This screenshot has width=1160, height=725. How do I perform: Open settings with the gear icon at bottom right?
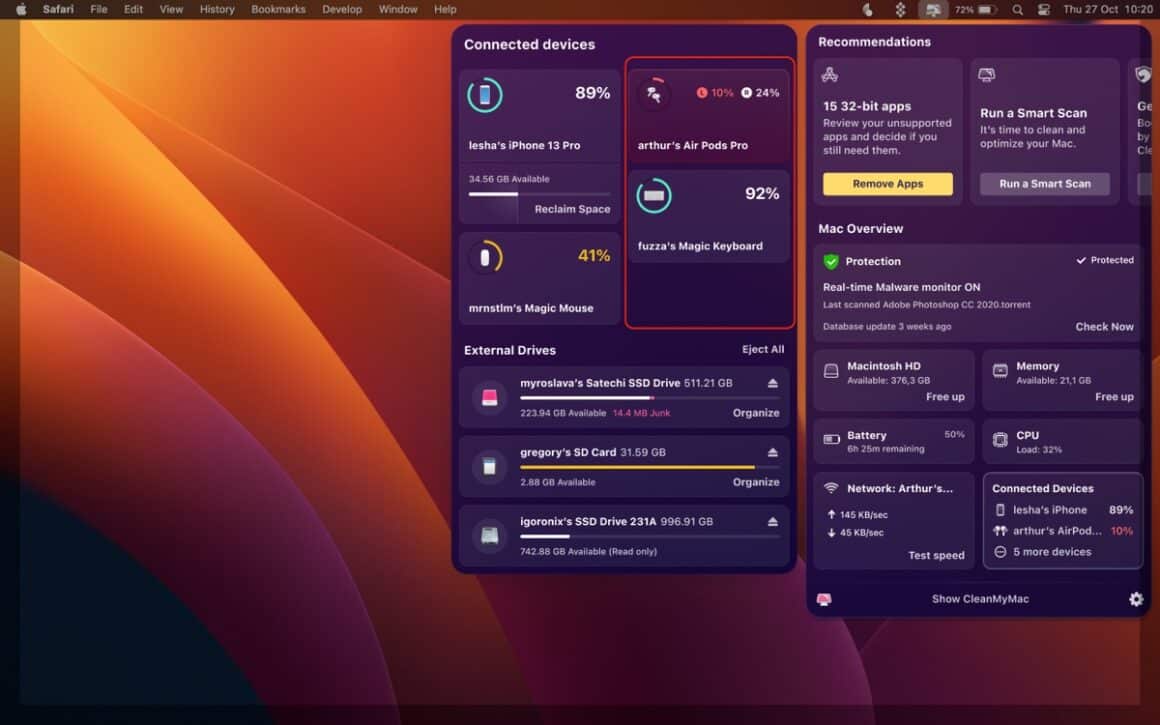pos(1135,598)
